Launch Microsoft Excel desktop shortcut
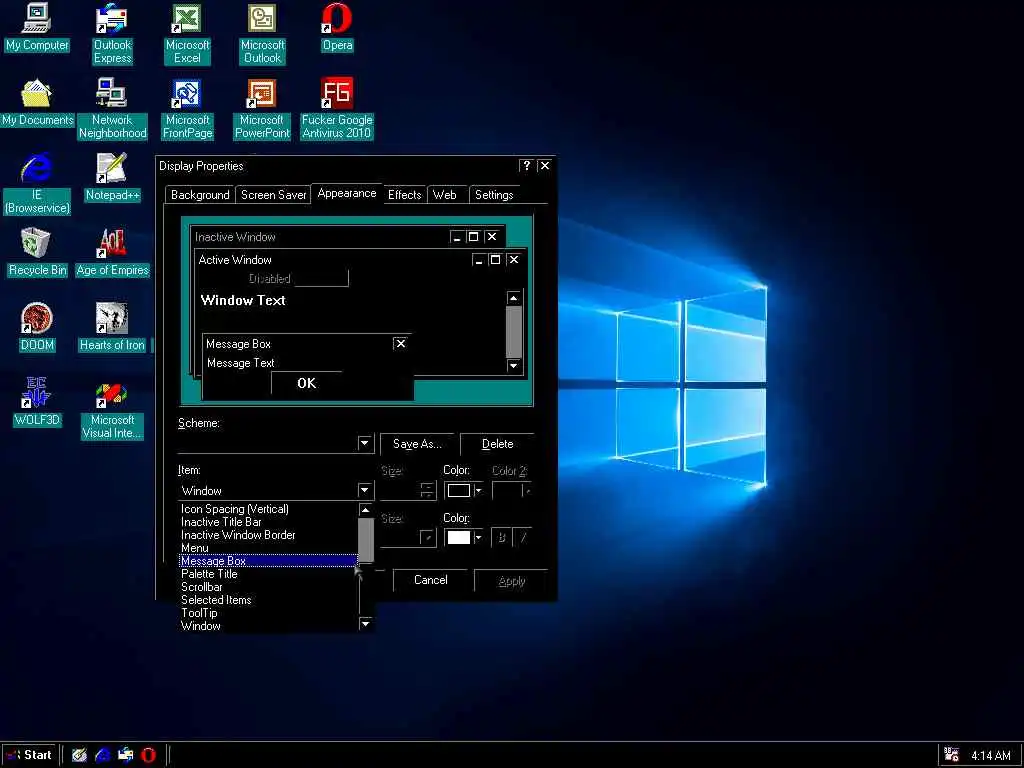The image size is (1024, 768). (x=187, y=33)
